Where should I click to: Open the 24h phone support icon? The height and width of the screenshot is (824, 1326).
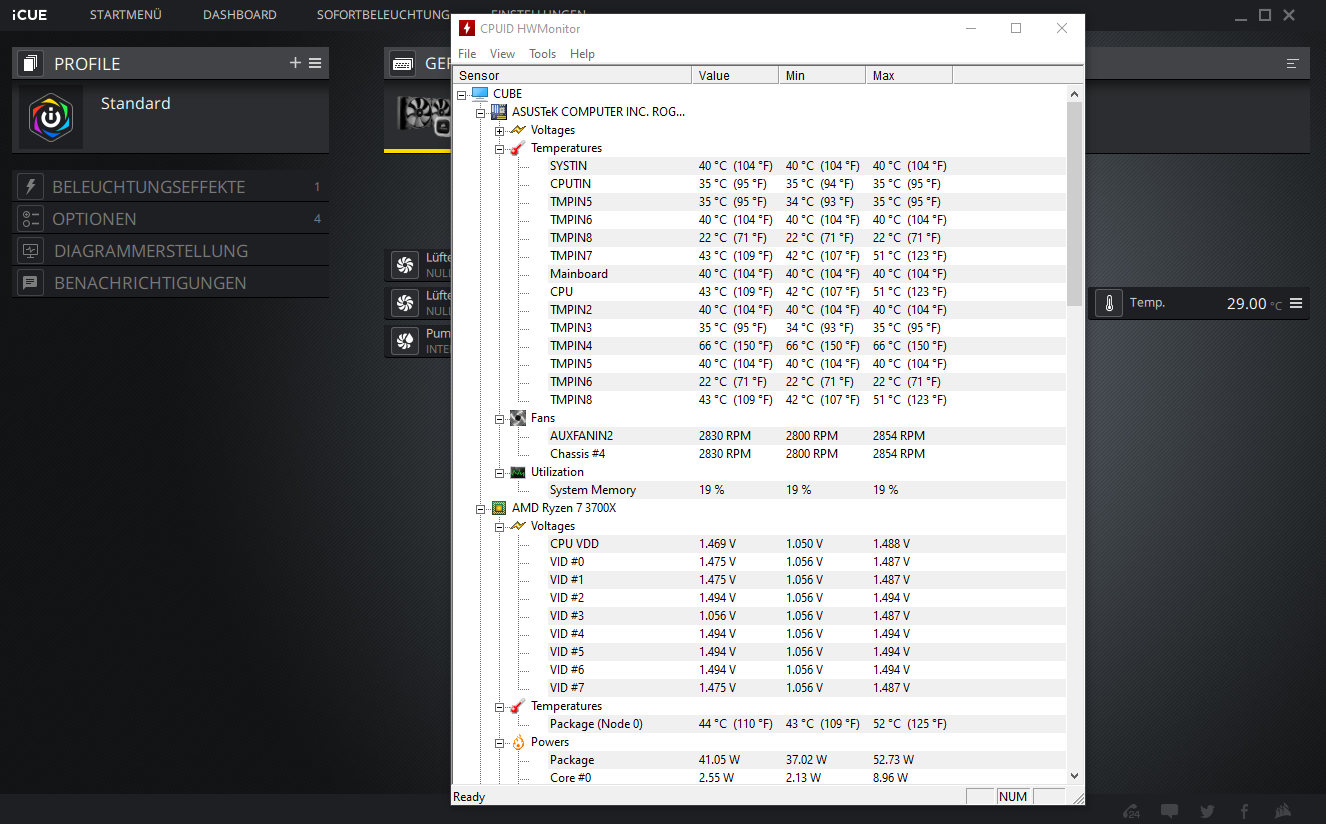click(x=1133, y=811)
